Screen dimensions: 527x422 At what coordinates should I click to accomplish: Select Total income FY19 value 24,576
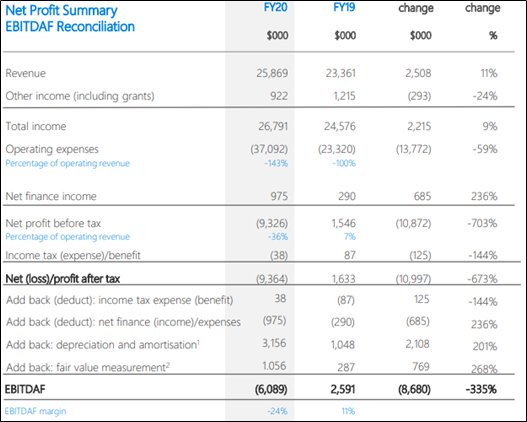click(340, 126)
